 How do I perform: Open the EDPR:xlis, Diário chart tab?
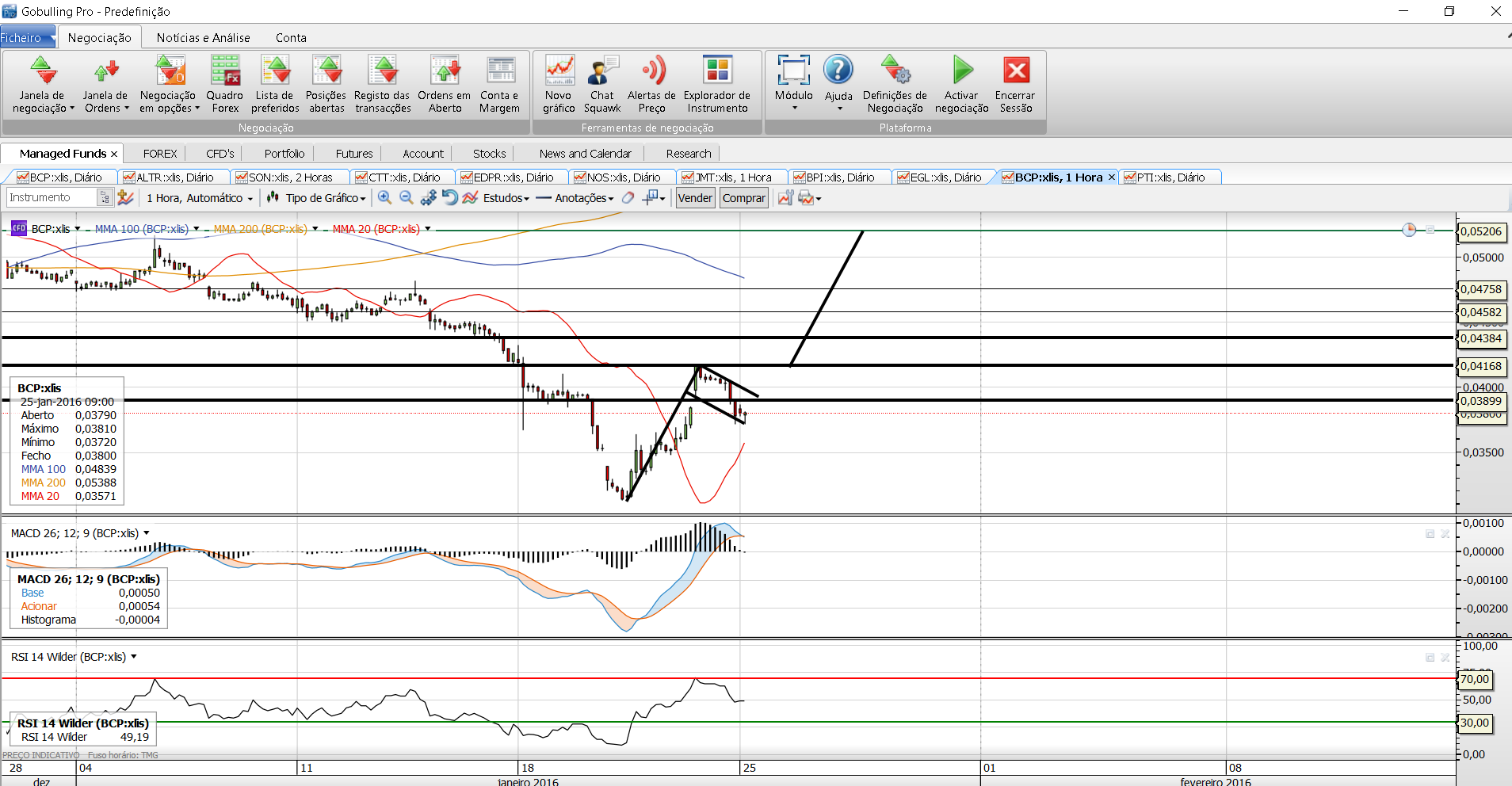click(513, 177)
